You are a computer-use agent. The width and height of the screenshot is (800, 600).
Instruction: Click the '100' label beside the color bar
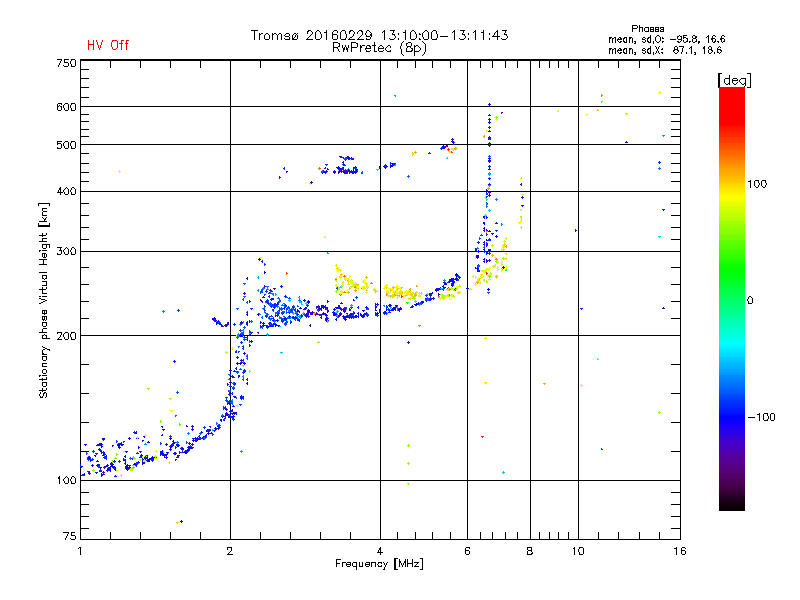pos(757,184)
